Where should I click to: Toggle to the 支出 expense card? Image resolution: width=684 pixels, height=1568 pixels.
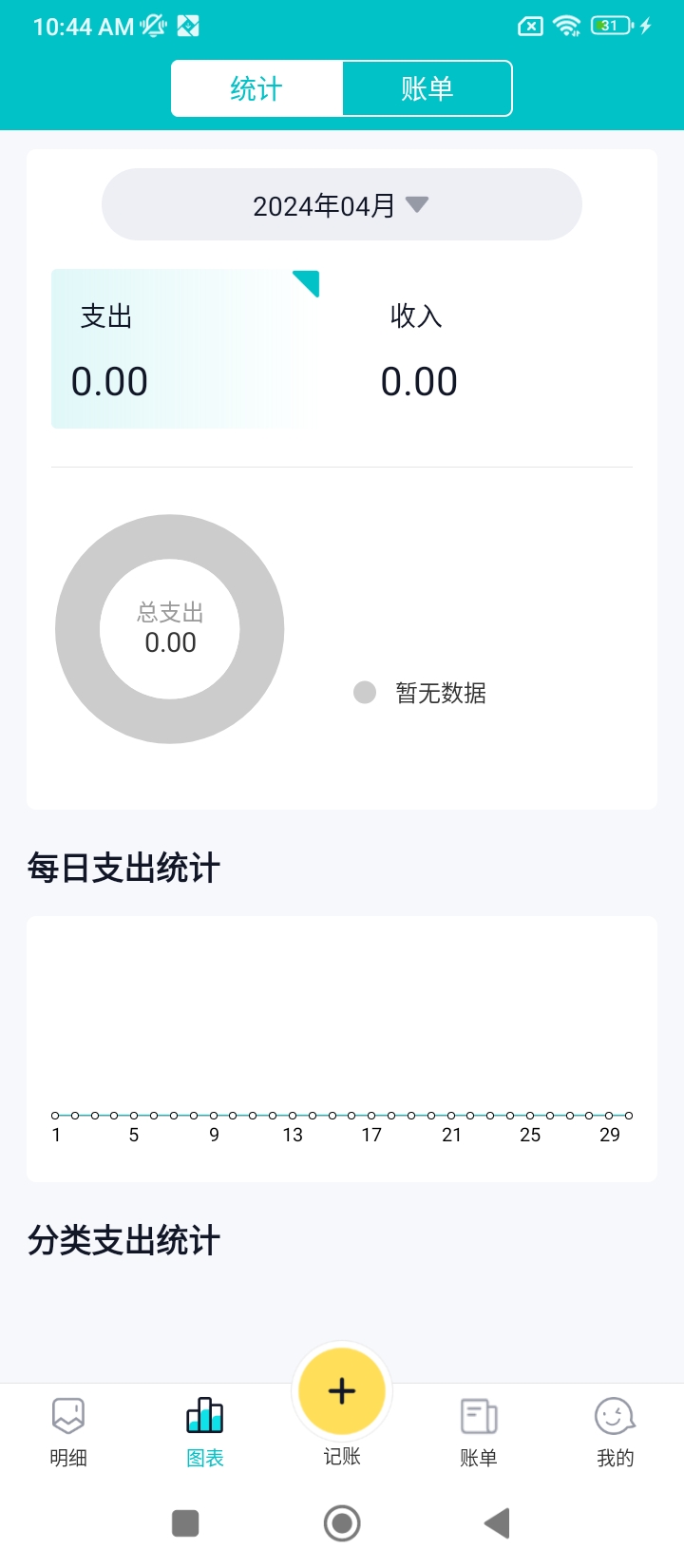pyautogui.click(x=179, y=349)
